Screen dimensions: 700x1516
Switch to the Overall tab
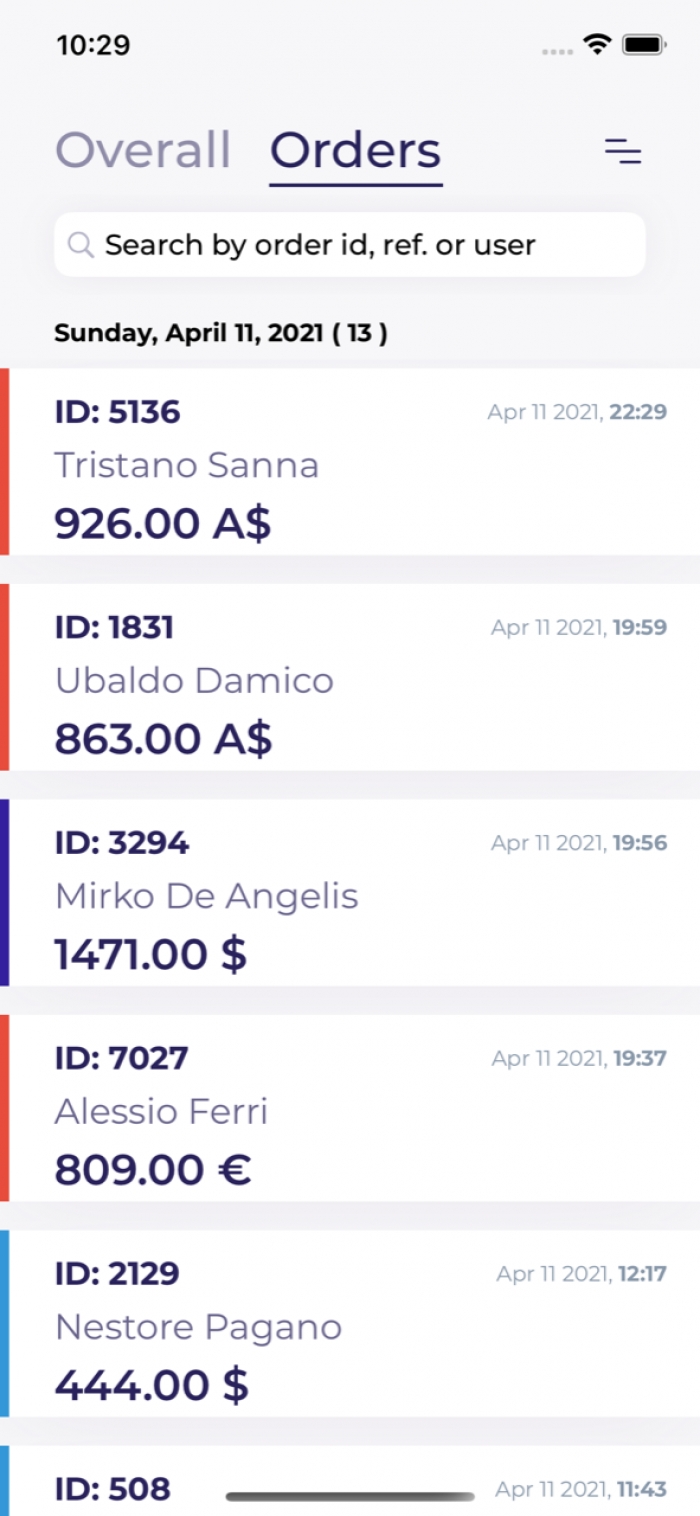143,150
